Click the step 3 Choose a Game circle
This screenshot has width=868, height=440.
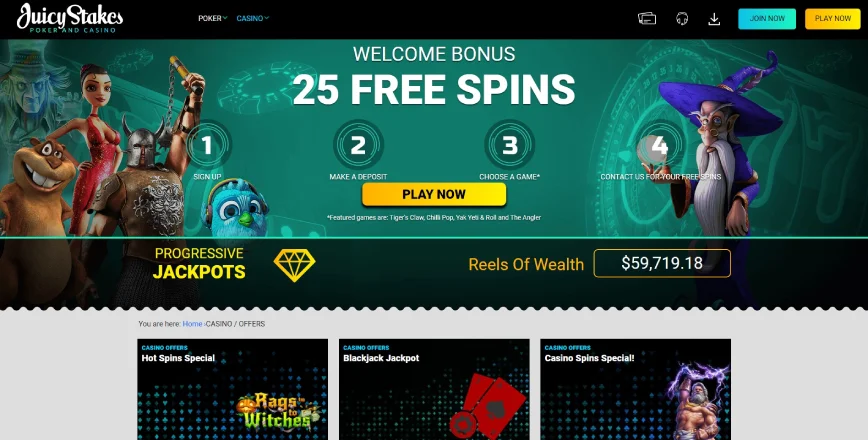coord(509,145)
